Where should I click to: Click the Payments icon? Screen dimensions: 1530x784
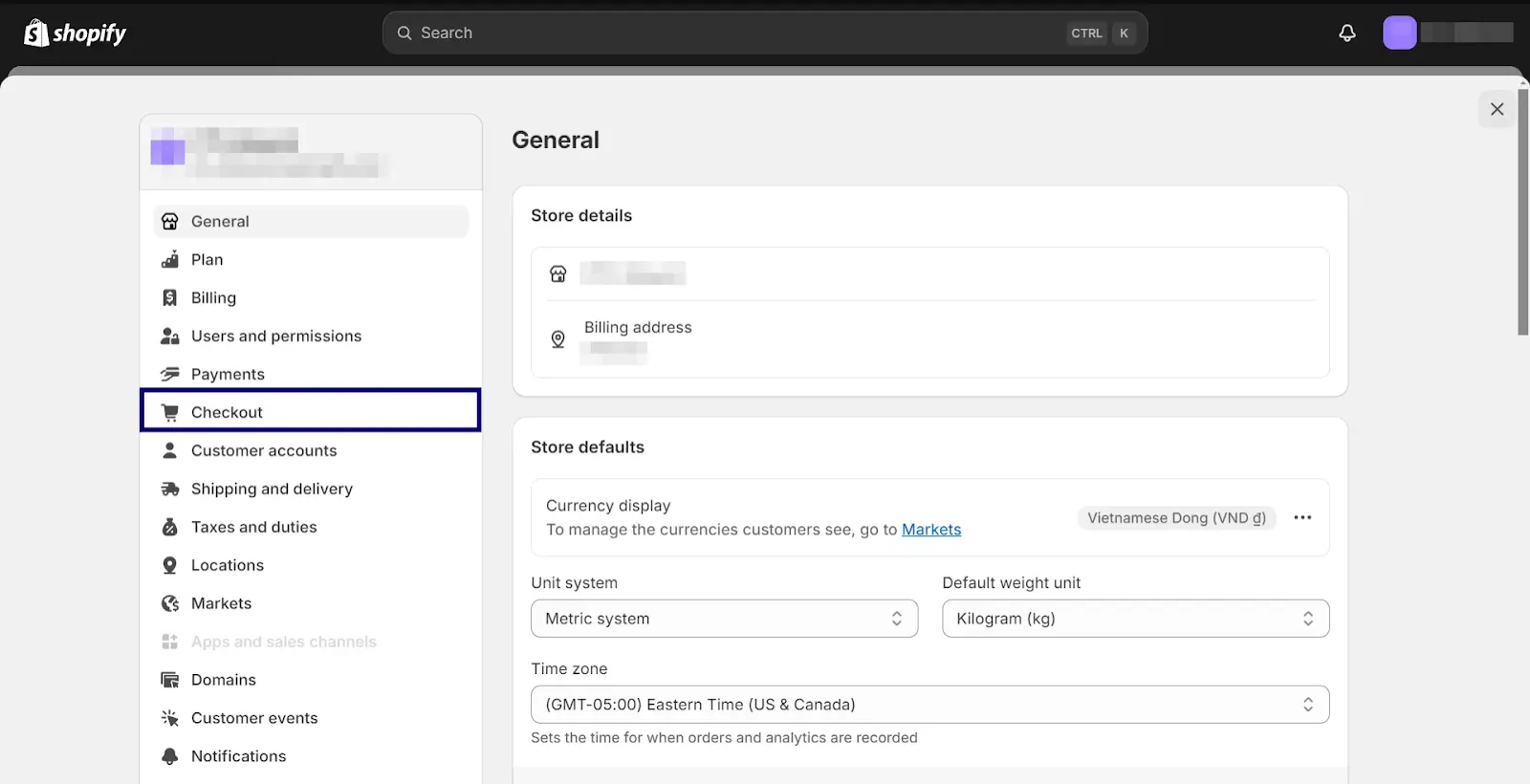click(x=170, y=375)
